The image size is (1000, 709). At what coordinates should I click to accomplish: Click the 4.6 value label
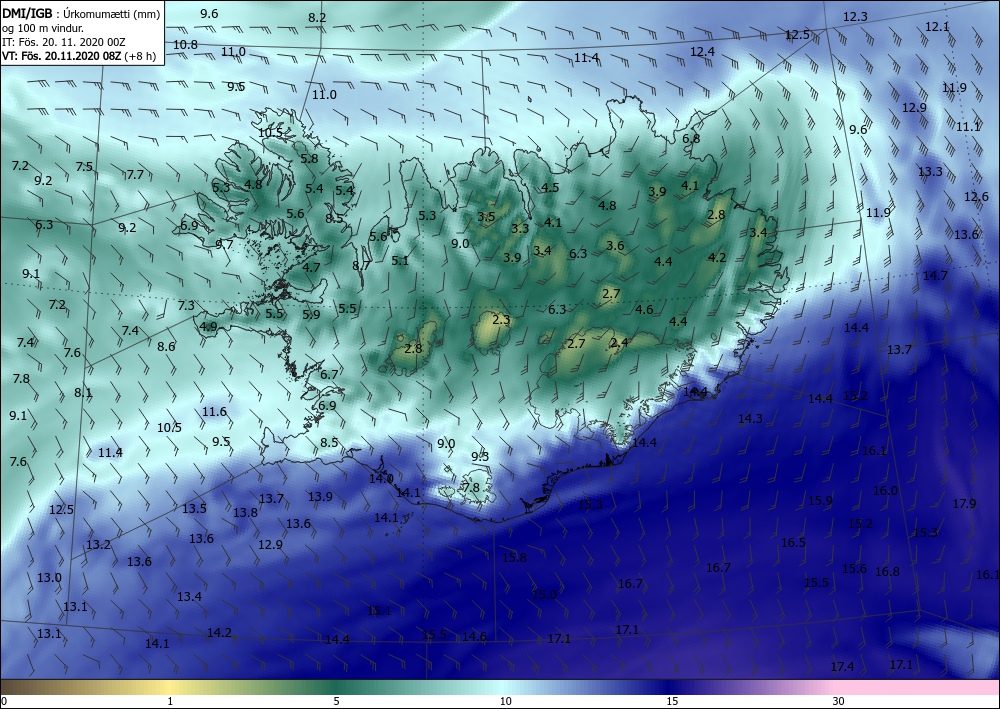pos(644,310)
